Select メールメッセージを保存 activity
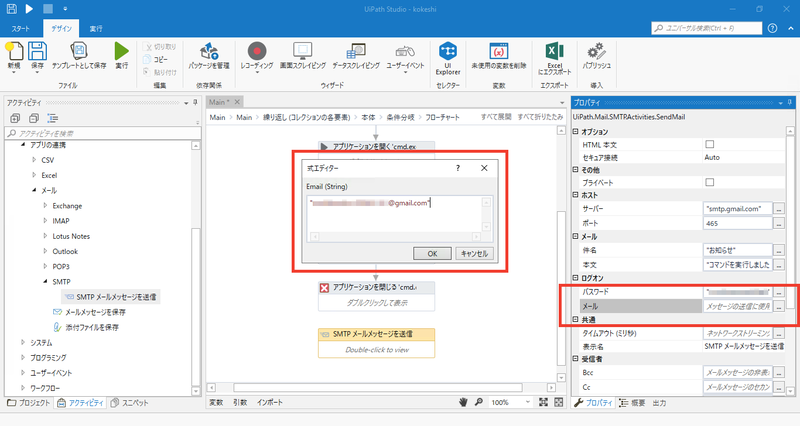This screenshot has height=426, width=800. (x=89, y=312)
